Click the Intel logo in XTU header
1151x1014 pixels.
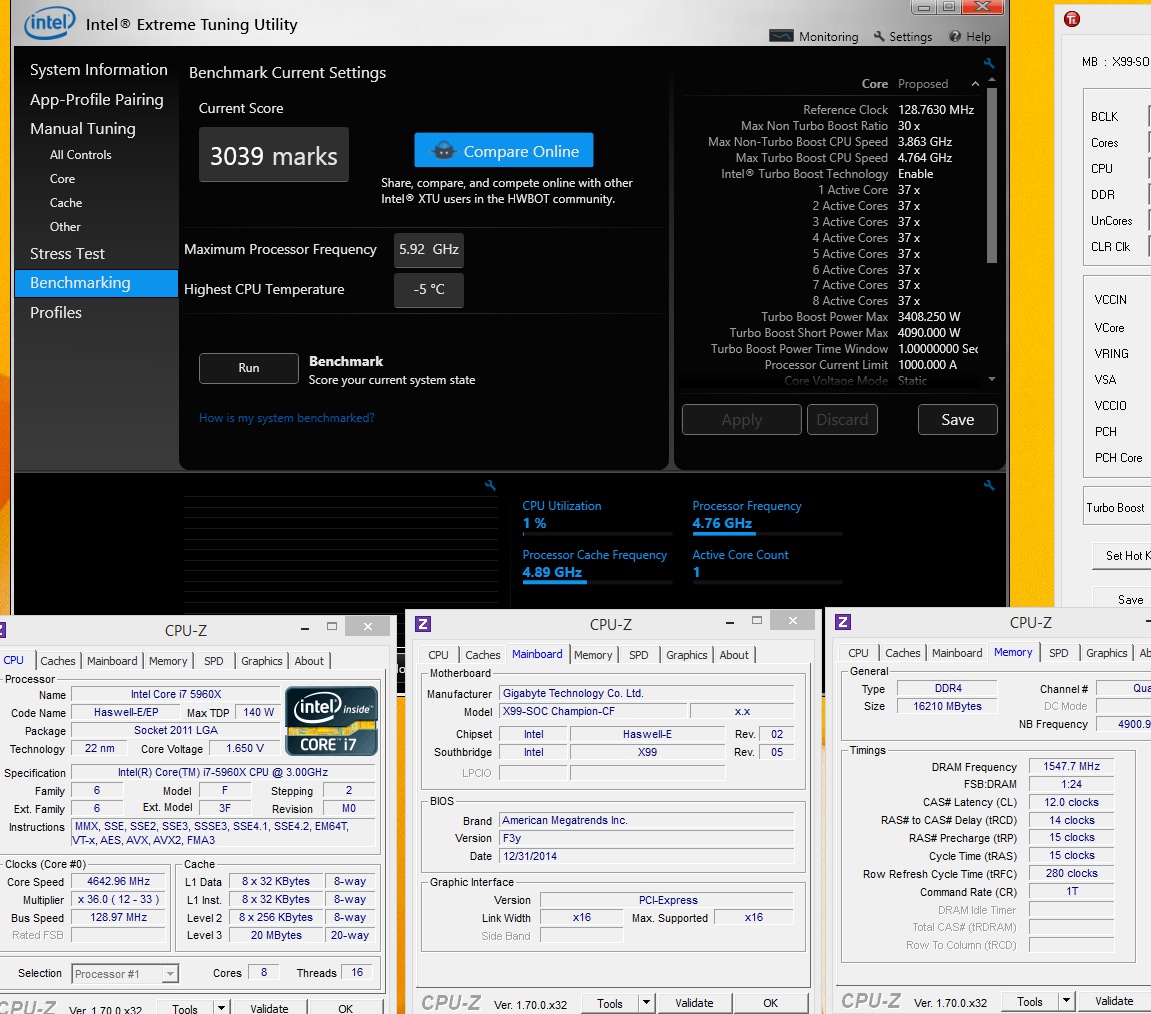click(x=49, y=23)
